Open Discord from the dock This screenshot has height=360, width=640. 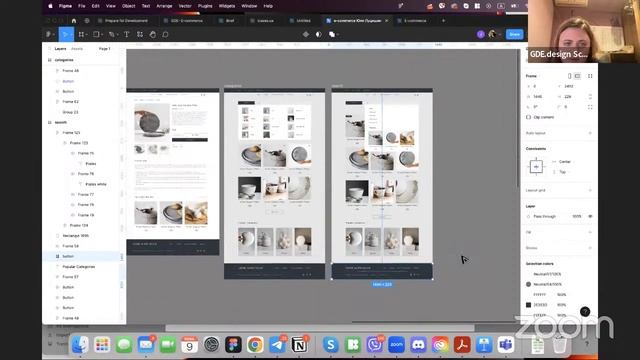418,345
